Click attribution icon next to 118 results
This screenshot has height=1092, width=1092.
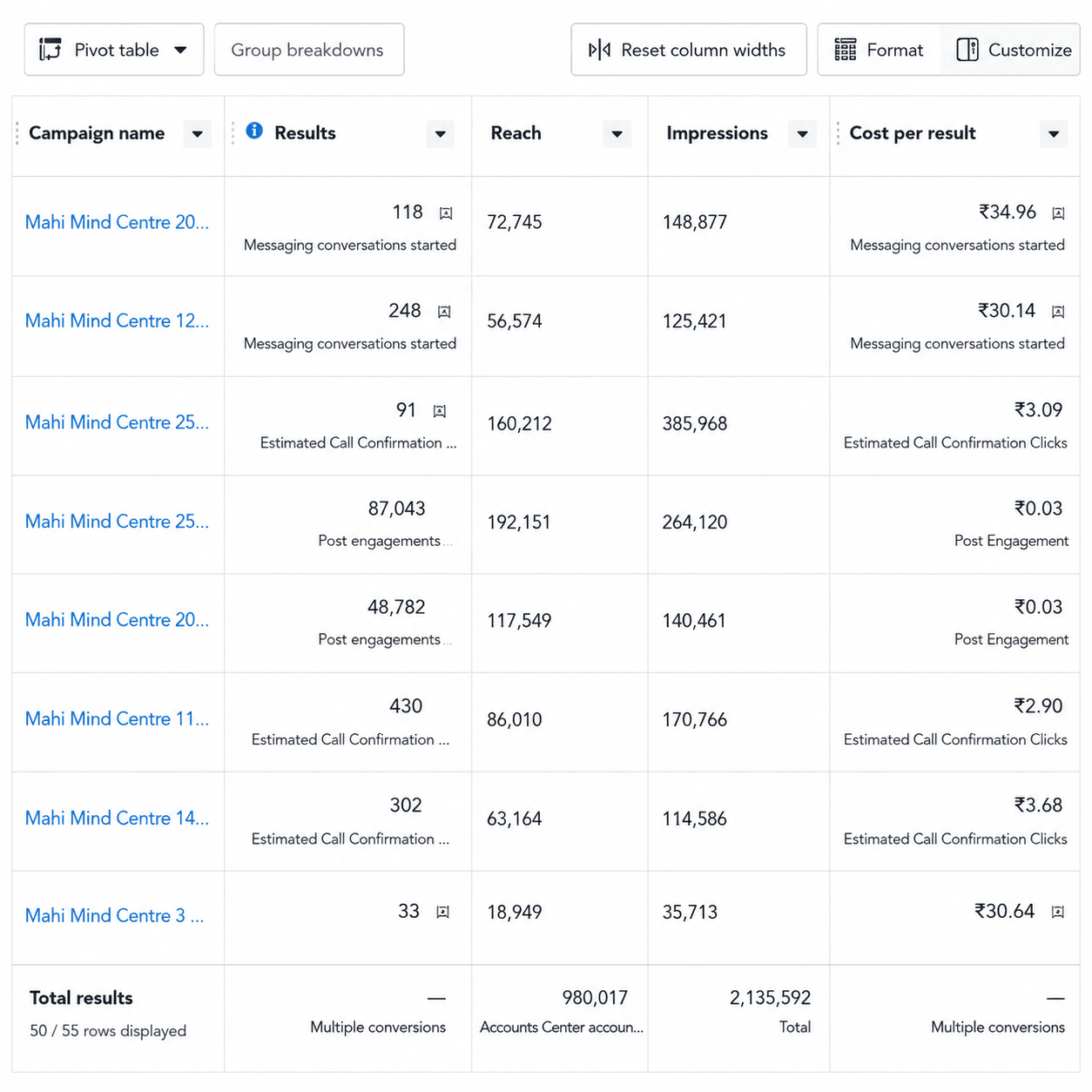tap(446, 213)
